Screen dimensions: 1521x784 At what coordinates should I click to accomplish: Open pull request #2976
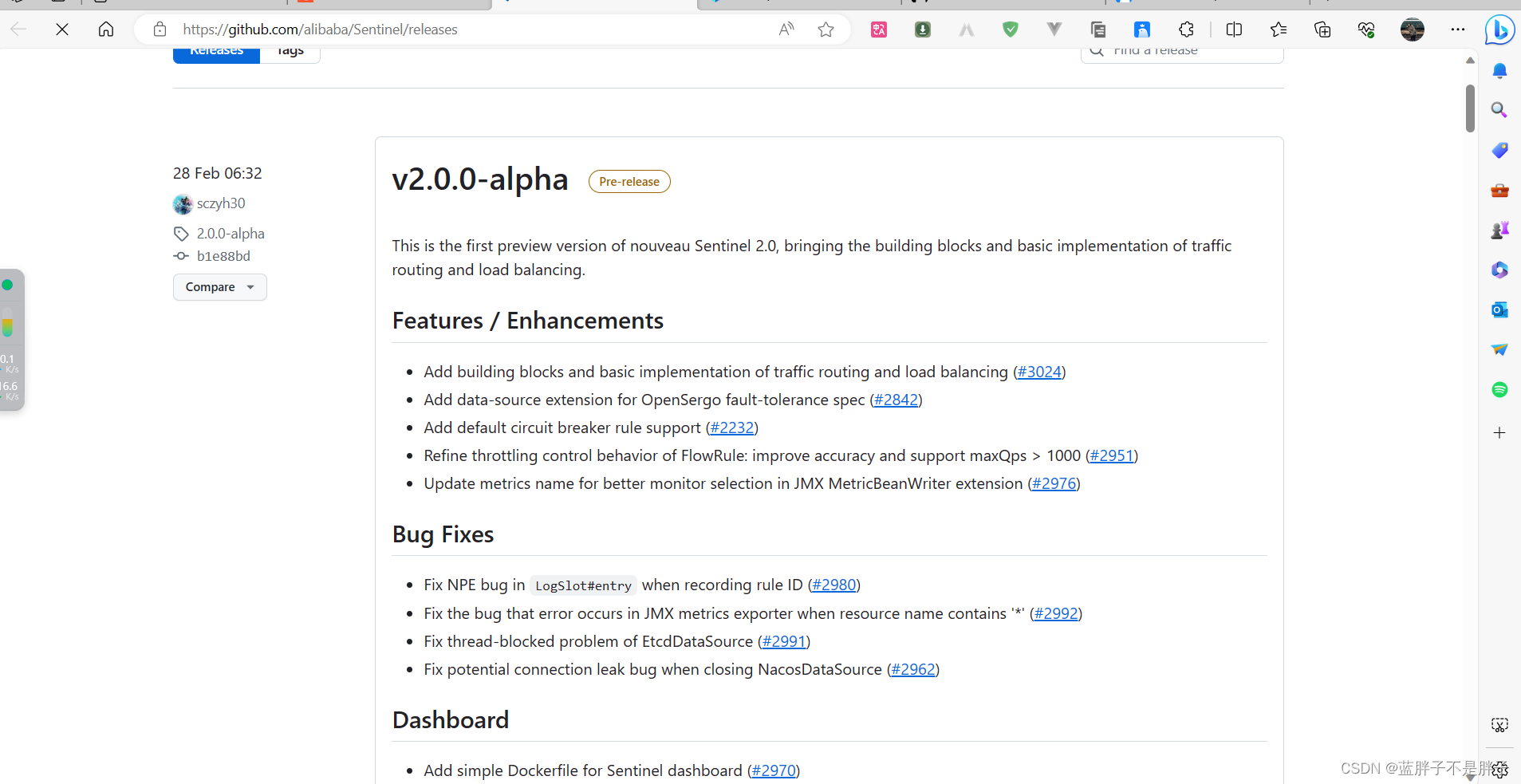click(1054, 483)
